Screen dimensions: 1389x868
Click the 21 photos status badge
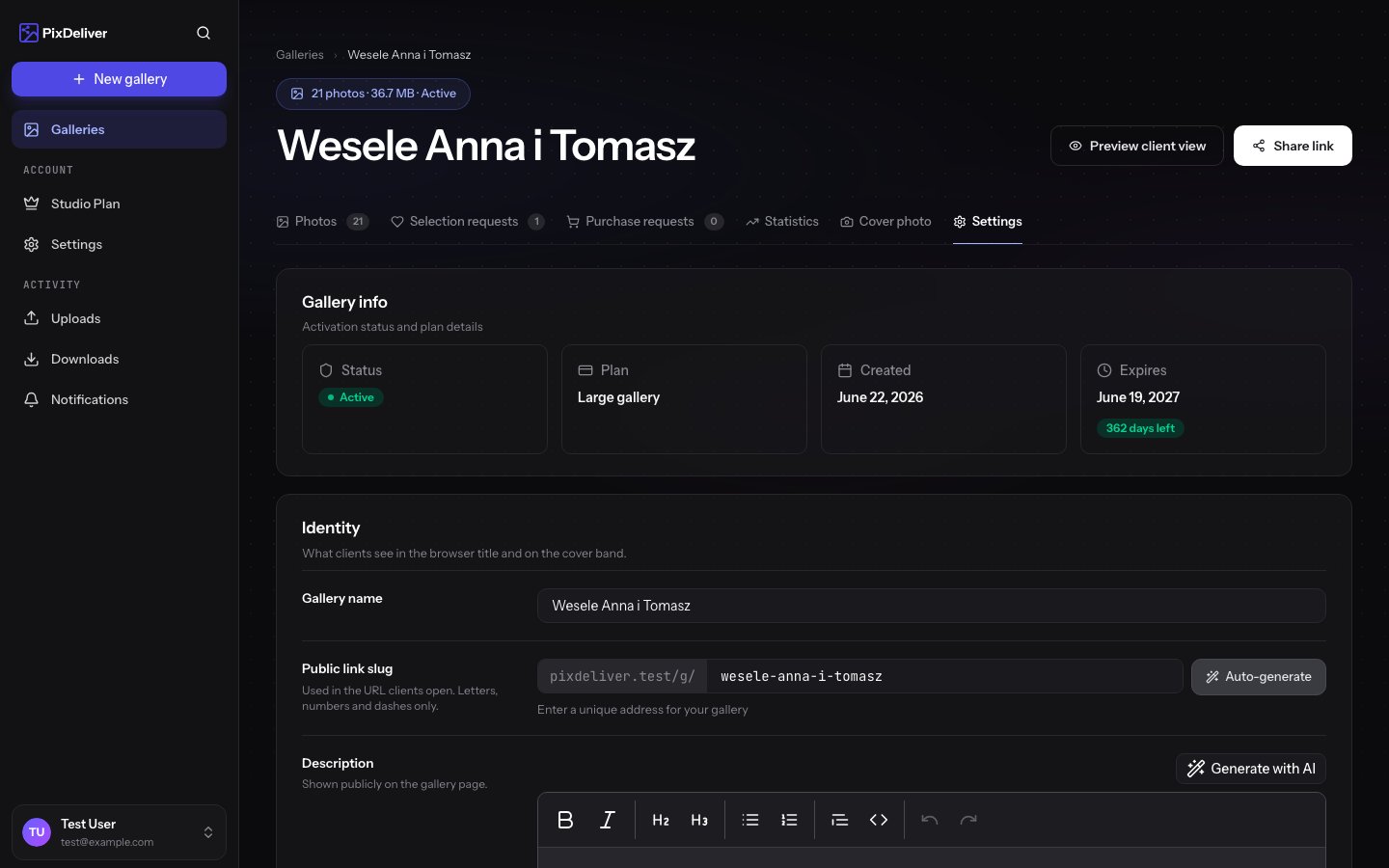[x=373, y=94]
